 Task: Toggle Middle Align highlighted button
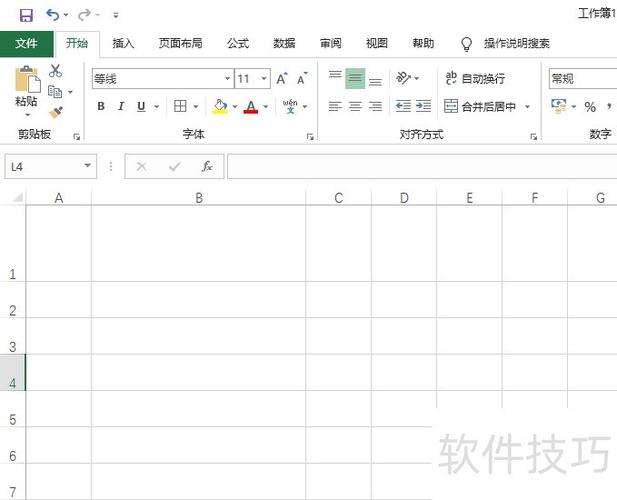pyautogui.click(x=355, y=78)
